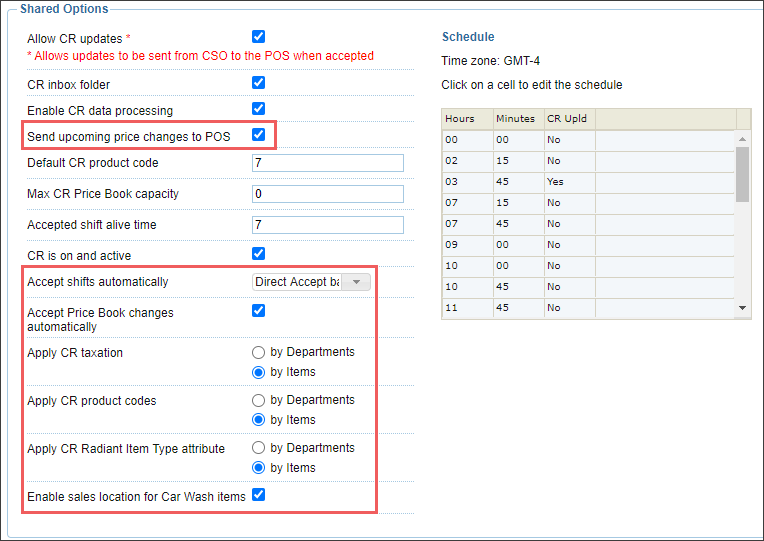This screenshot has width=764, height=541.
Task: Select by Departments for Apply CR taxation
Action: pyautogui.click(x=258, y=352)
